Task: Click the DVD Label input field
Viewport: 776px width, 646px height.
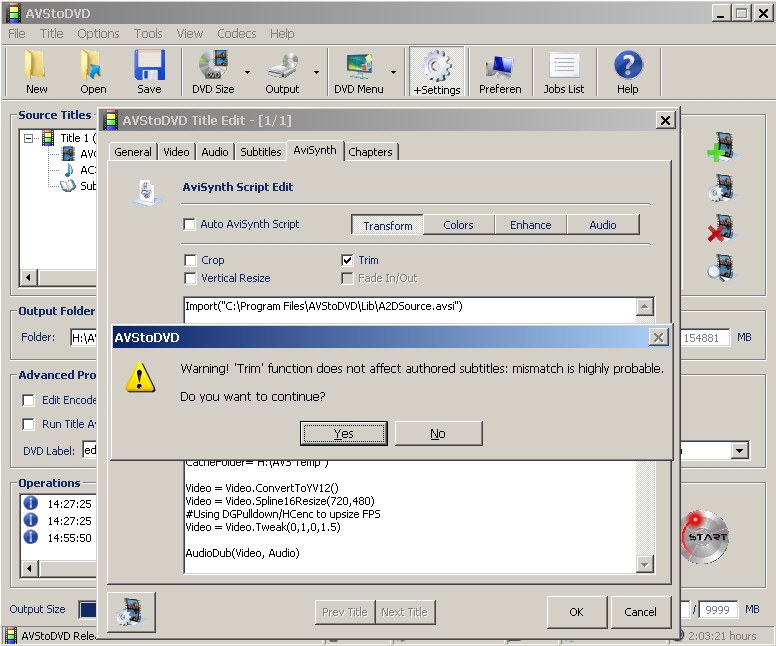Action: coord(90,450)
